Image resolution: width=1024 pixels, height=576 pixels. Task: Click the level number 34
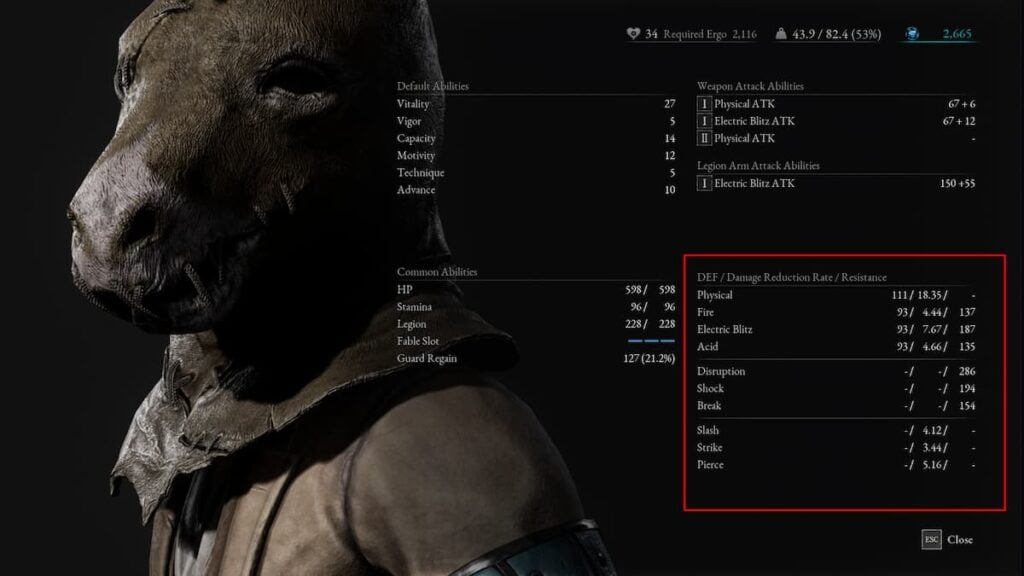[x=651, y=34]
